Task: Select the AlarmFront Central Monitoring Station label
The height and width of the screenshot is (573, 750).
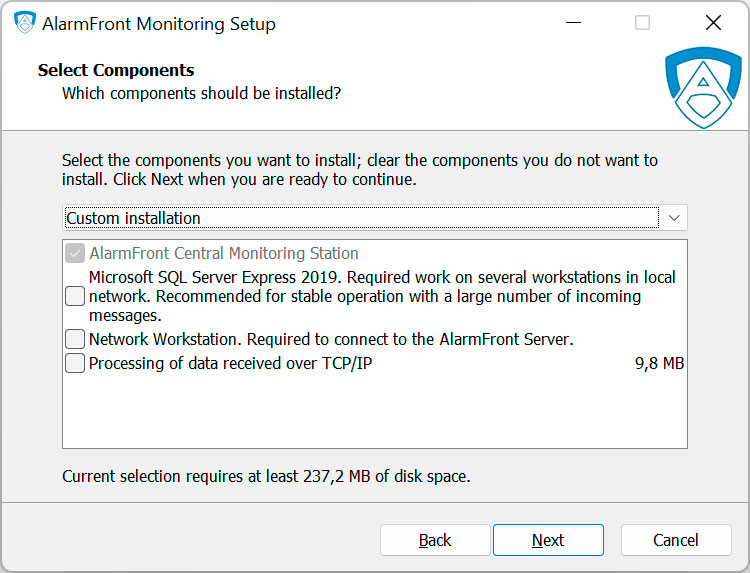Action: [223, 254]
